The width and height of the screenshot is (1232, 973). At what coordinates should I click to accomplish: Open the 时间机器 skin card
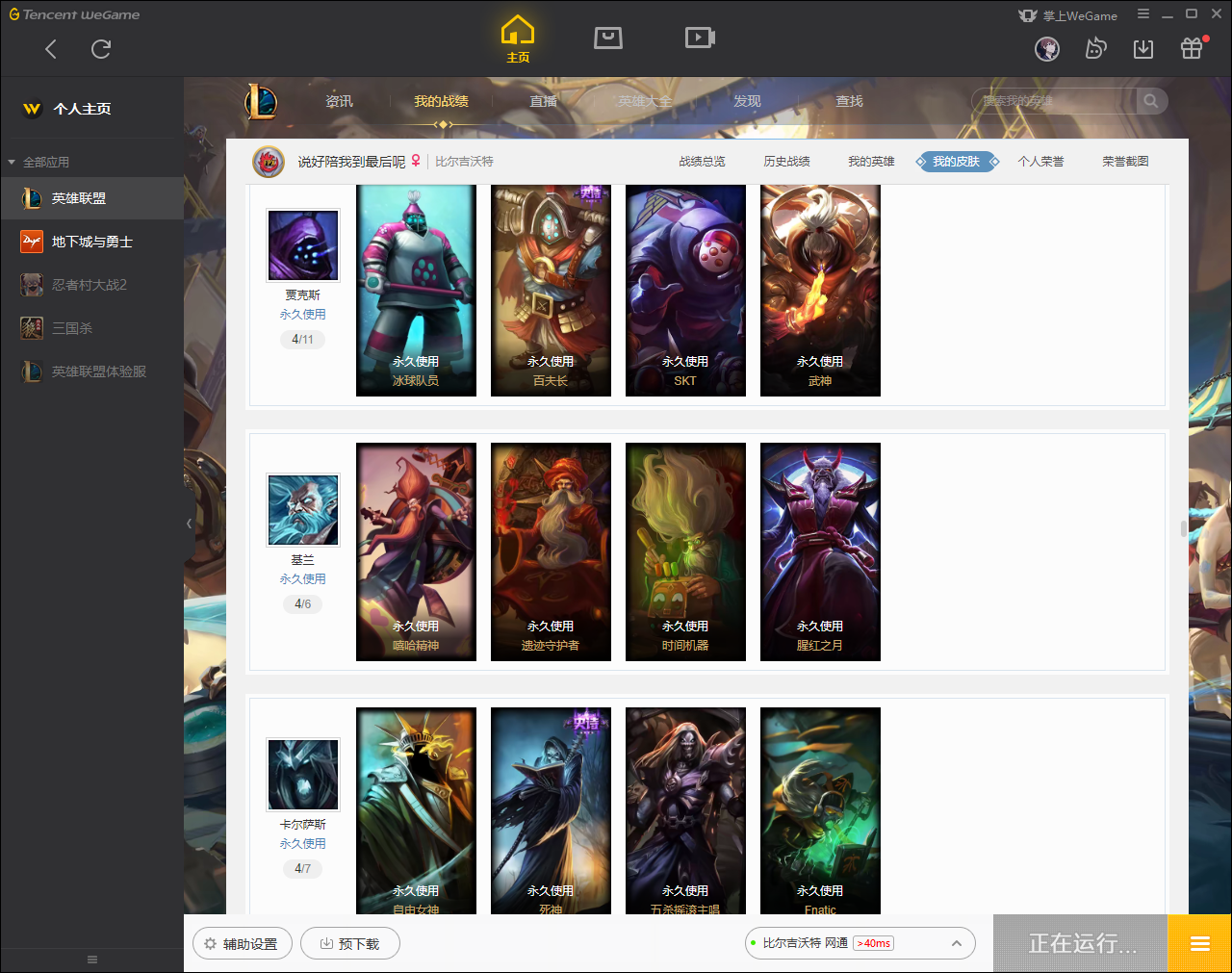click(x=685, y=551)
